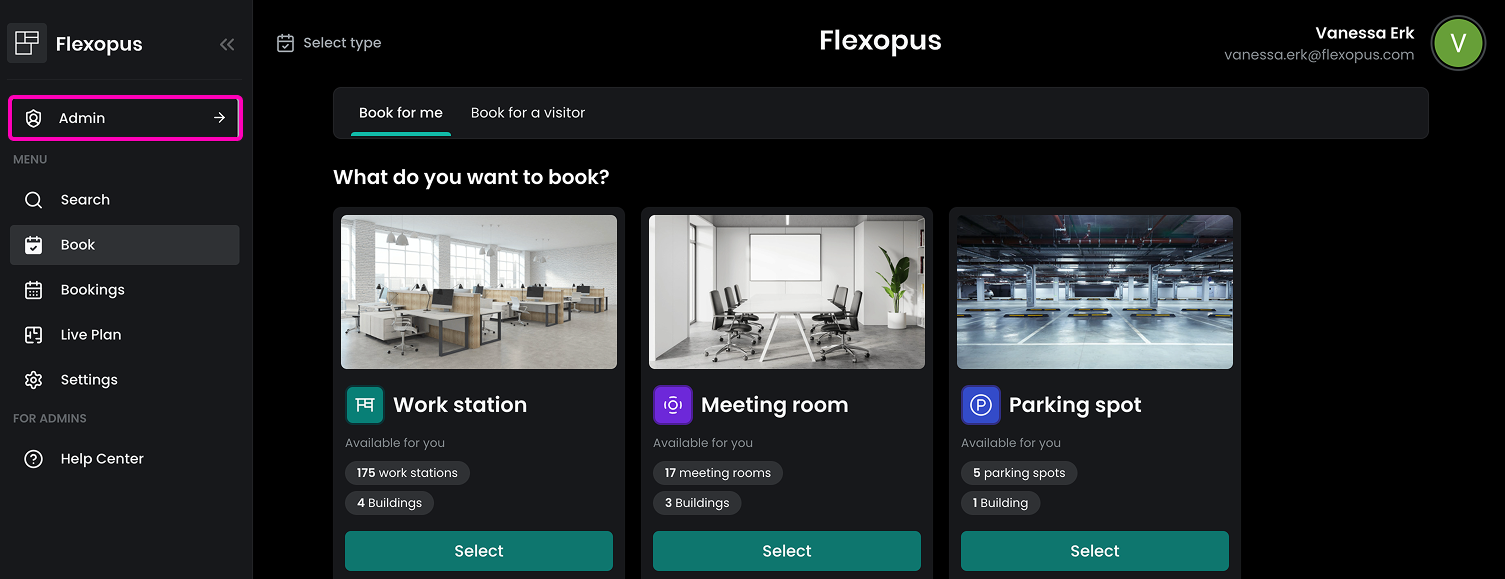Click the Admin shield icon

(x=33, y=118)
